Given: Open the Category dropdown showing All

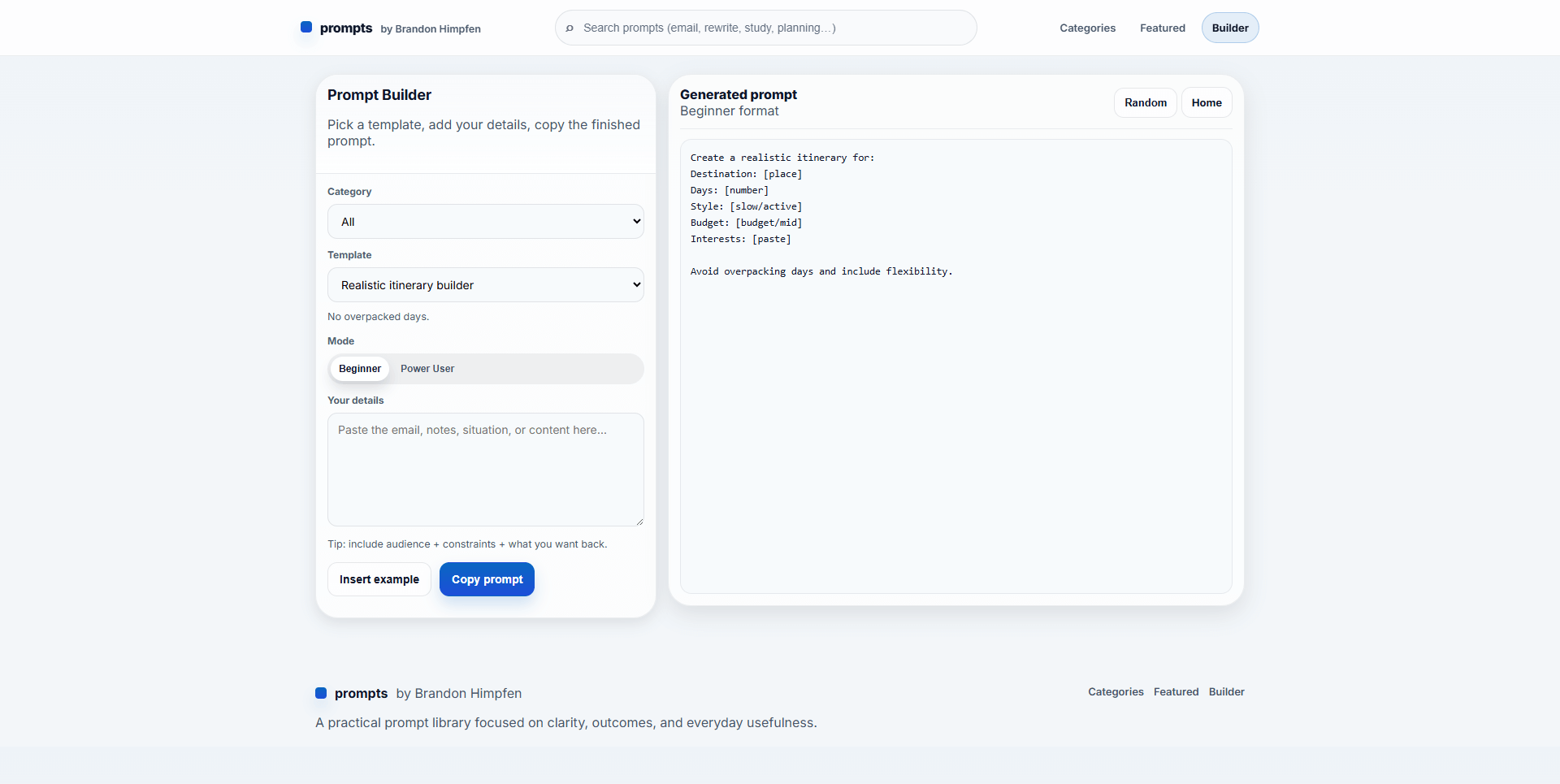Looking at the screenshot, I should 485,221.
